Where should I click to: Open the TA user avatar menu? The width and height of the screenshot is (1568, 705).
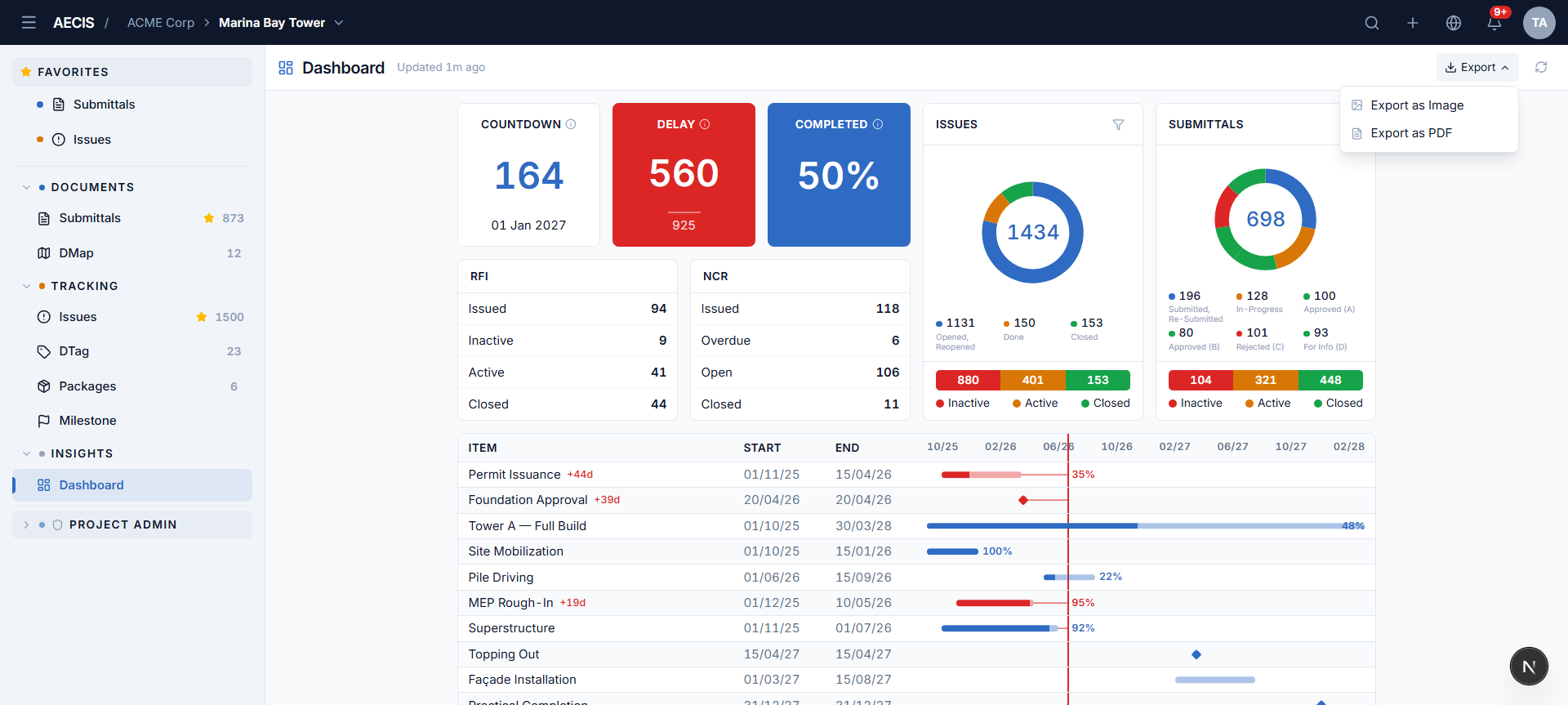tap(1539, 23)
